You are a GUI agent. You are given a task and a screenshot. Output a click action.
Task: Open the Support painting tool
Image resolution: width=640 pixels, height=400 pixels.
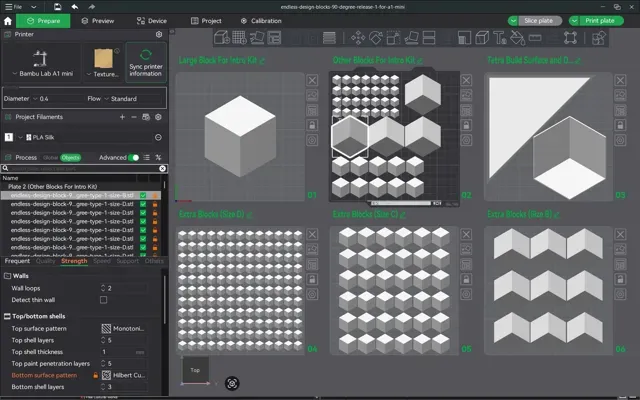click(464, 38)
